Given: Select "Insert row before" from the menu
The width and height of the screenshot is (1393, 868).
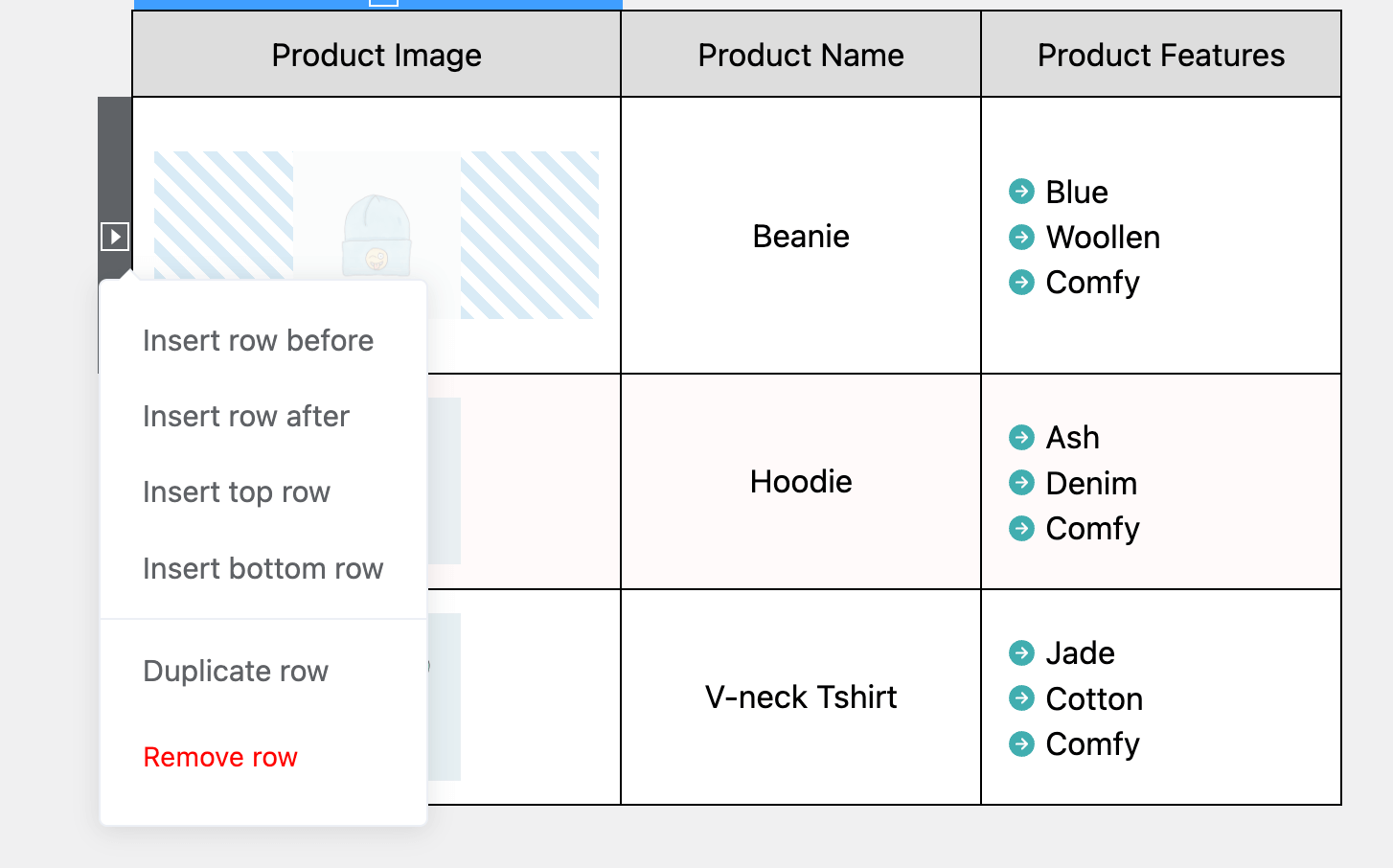Looking at the screenshot, I should [x=258, y=340].
